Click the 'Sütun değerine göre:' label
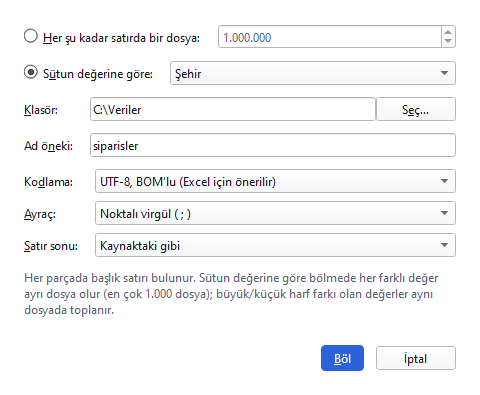 point(98,74)
